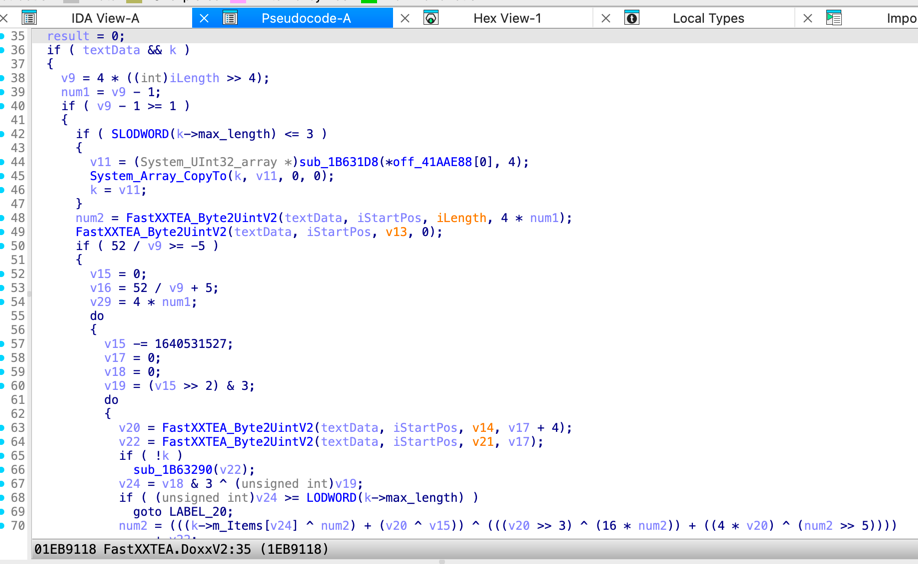Image resolution: width=918 pixels, height=564 pixels.
Task: Toggle breakpoint dot on line 38
Action: click(x=2, y=78)
